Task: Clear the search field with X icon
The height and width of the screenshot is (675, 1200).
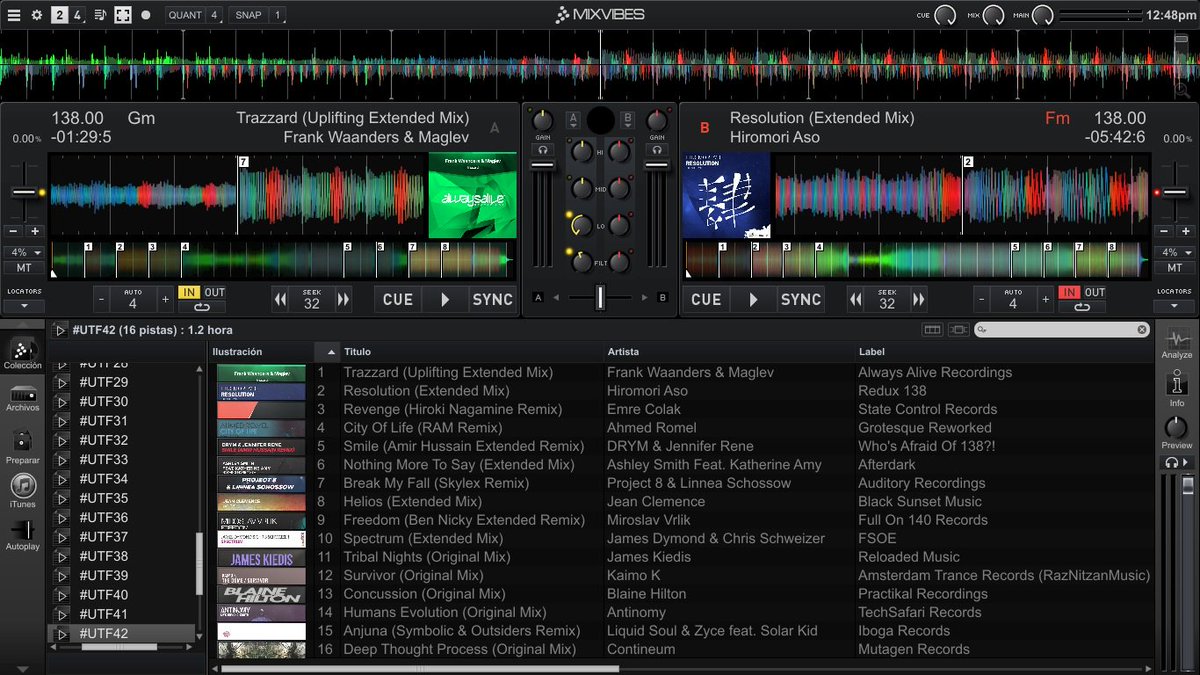Action: [1142, 330]
